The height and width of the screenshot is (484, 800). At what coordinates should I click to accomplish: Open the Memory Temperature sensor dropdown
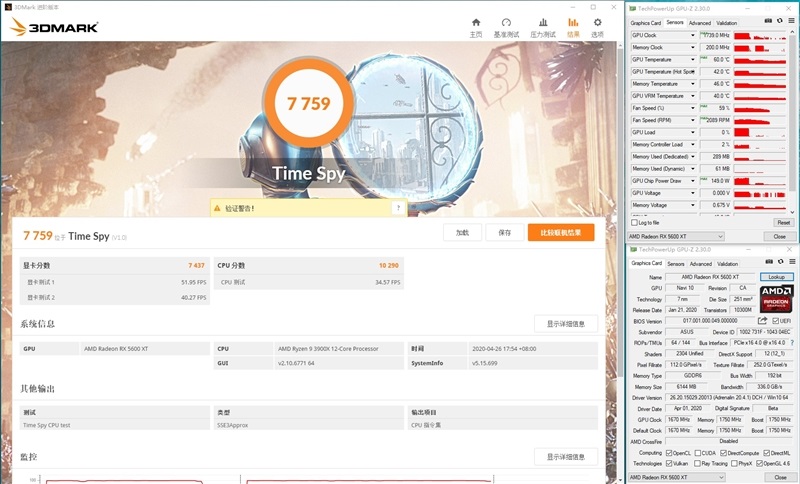692,84
